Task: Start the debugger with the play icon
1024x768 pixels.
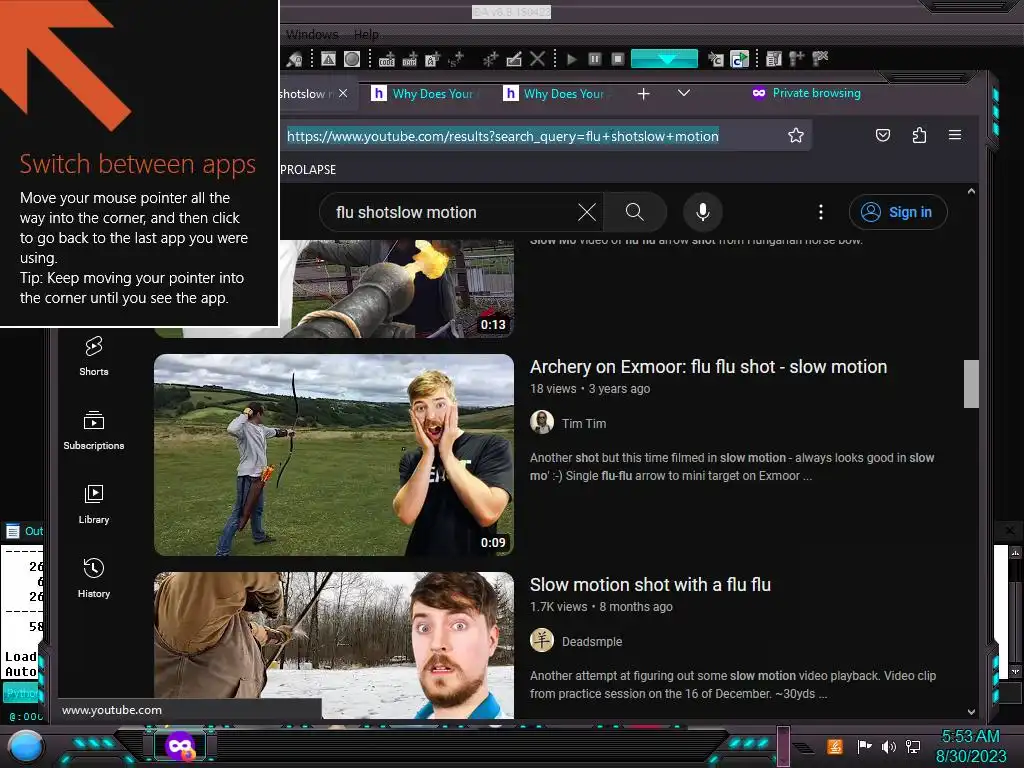Action: [571, 59]
